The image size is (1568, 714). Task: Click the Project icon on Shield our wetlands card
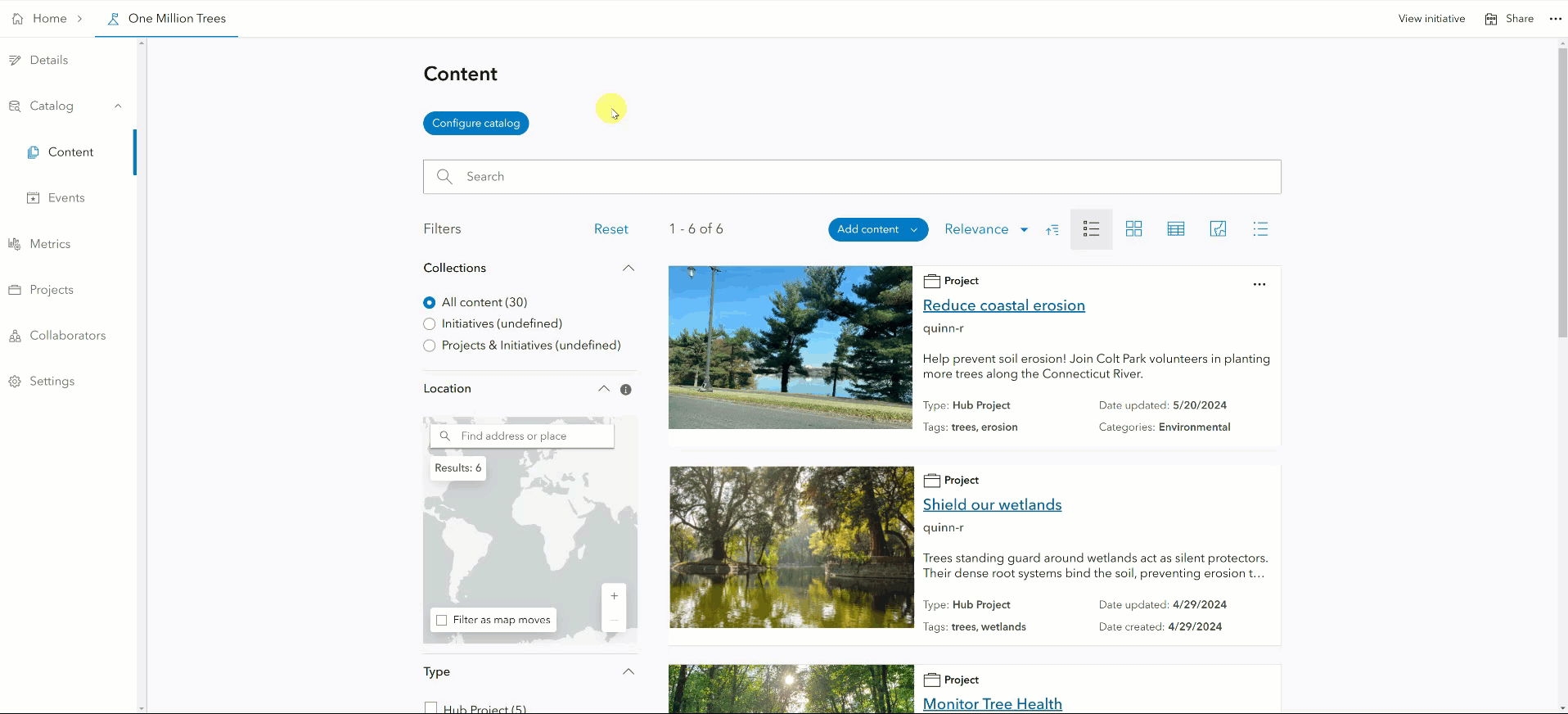[x=931, y=481]
